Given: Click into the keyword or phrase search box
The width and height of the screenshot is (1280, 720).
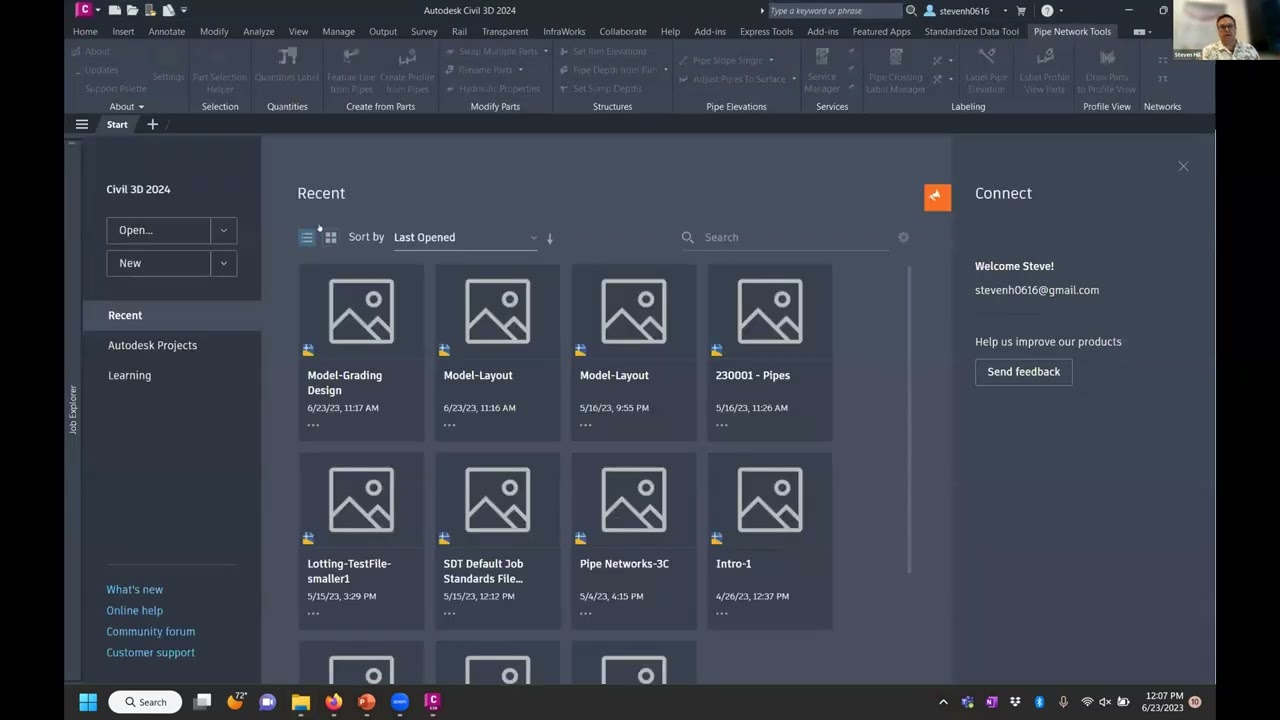Looking at the screenshot, I should point(834,11).
